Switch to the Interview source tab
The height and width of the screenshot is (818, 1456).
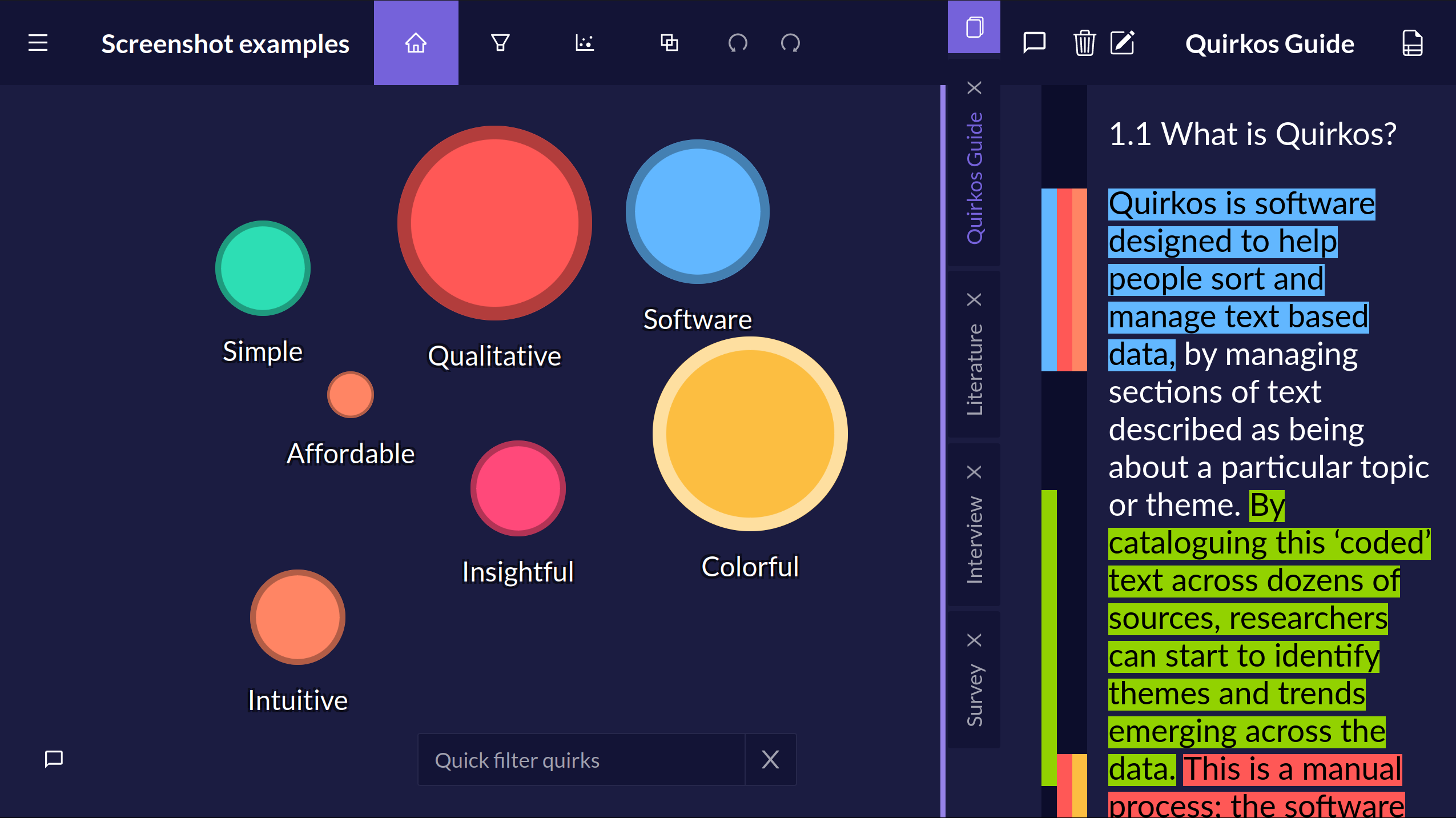[x=974, y=540]
